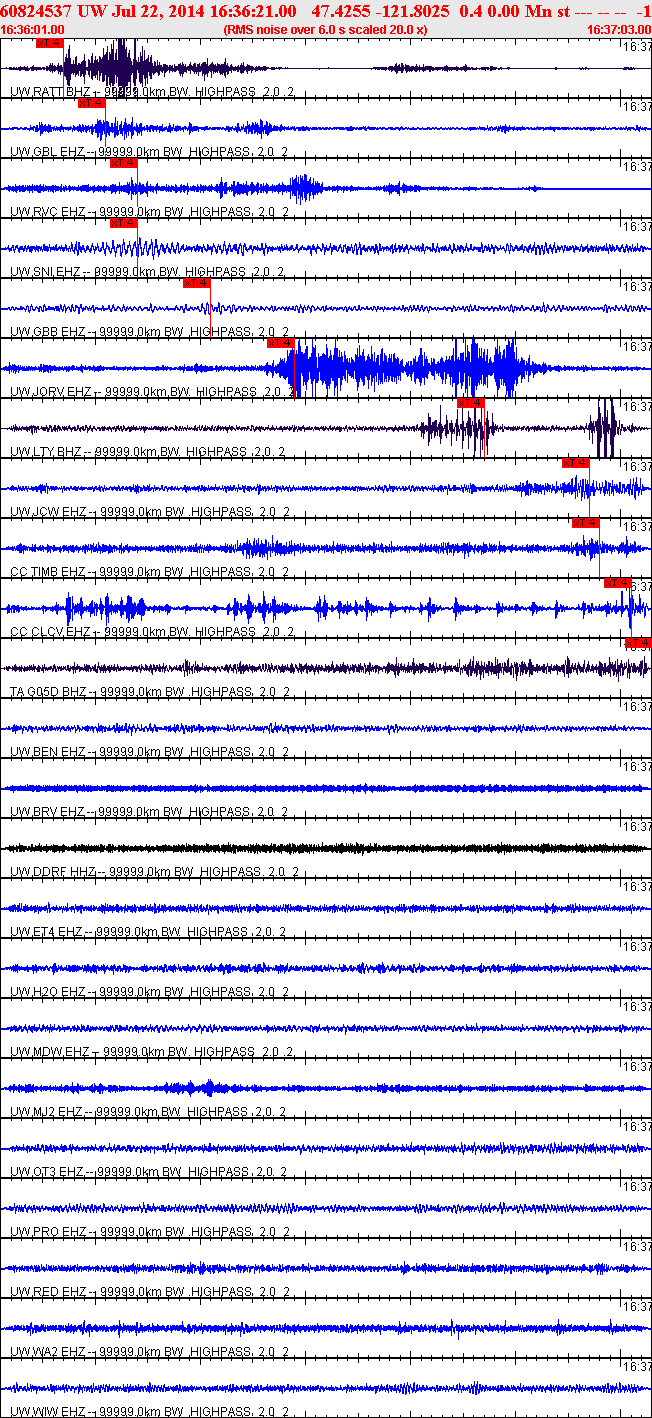Click the red pick marker on the UW.JCW.EHZ trace

[x=575, y=463]
